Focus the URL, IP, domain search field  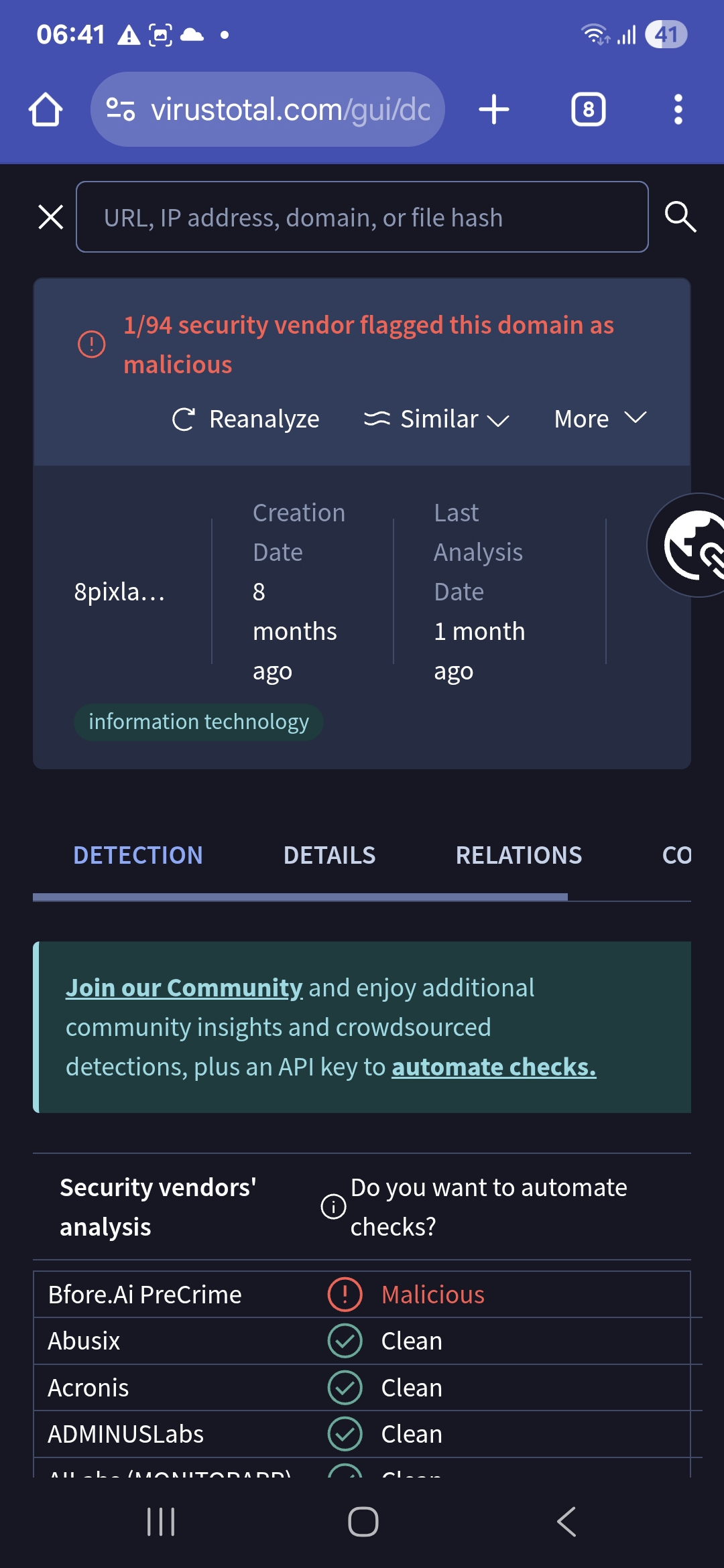[x=362, y=217]
